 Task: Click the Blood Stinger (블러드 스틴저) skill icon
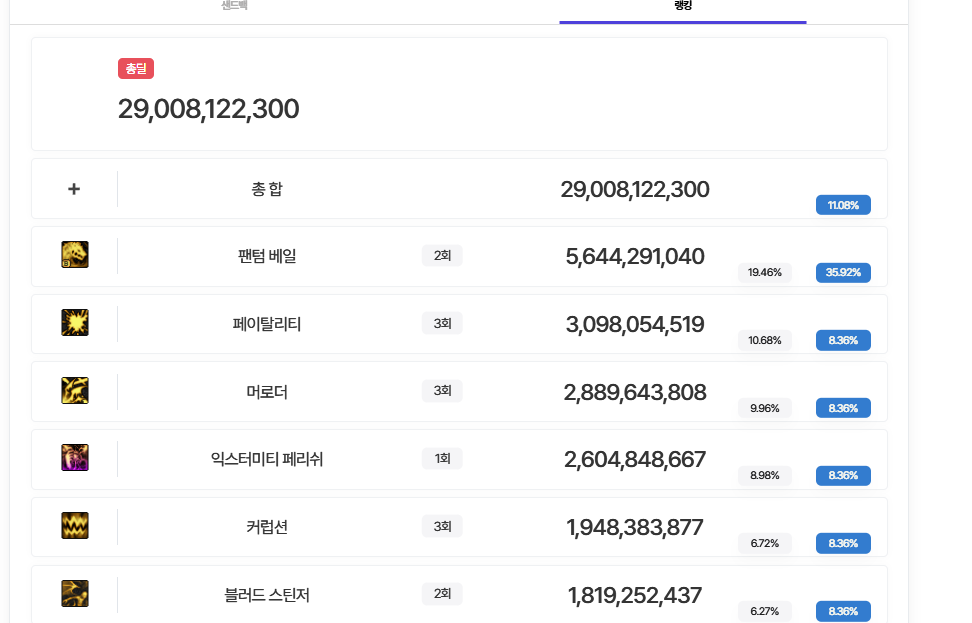[75, 593]
